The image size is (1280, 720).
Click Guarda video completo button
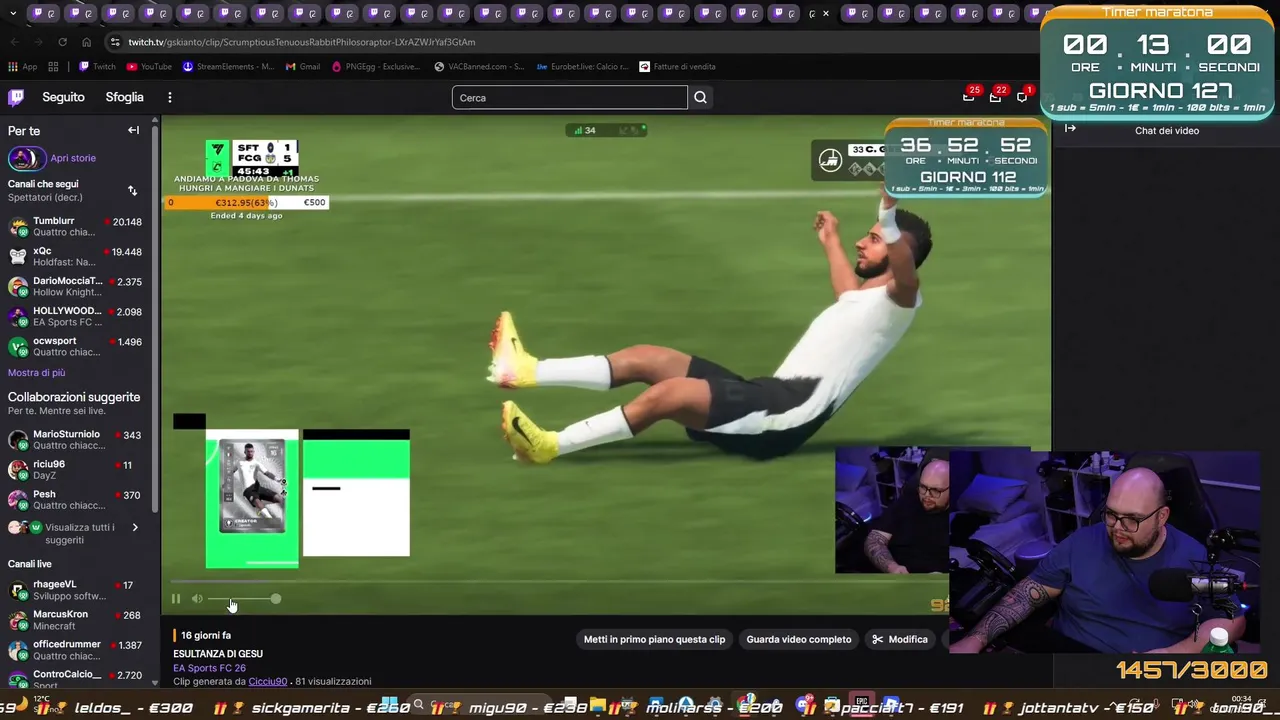tap(799, 639)
